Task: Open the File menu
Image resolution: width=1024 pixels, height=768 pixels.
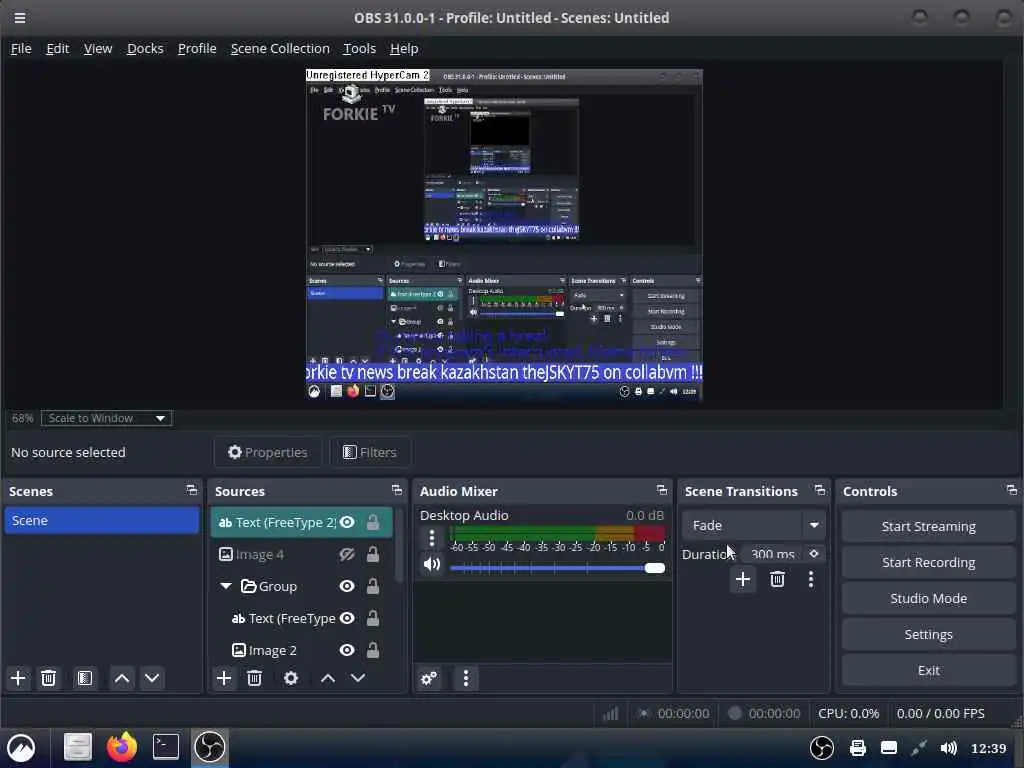Action: [x=21, y=48]
